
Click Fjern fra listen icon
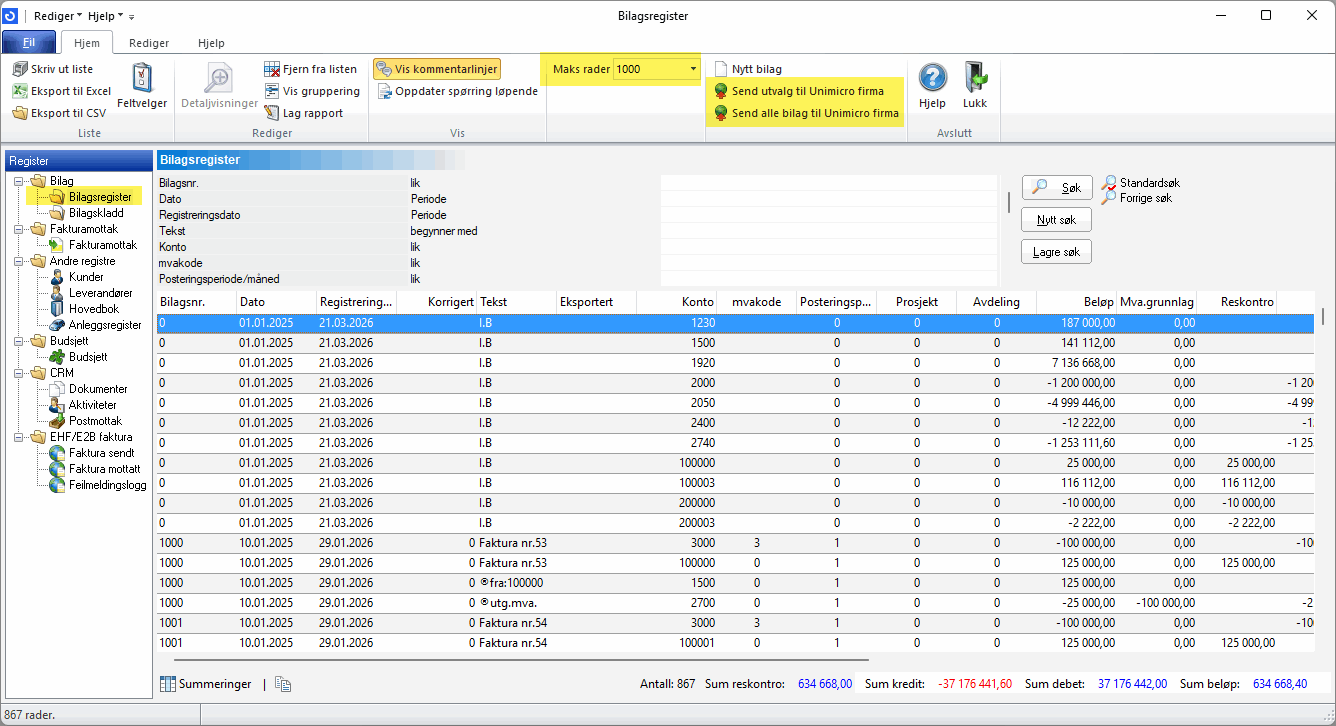pyautogui.click(x=272, y=69)
